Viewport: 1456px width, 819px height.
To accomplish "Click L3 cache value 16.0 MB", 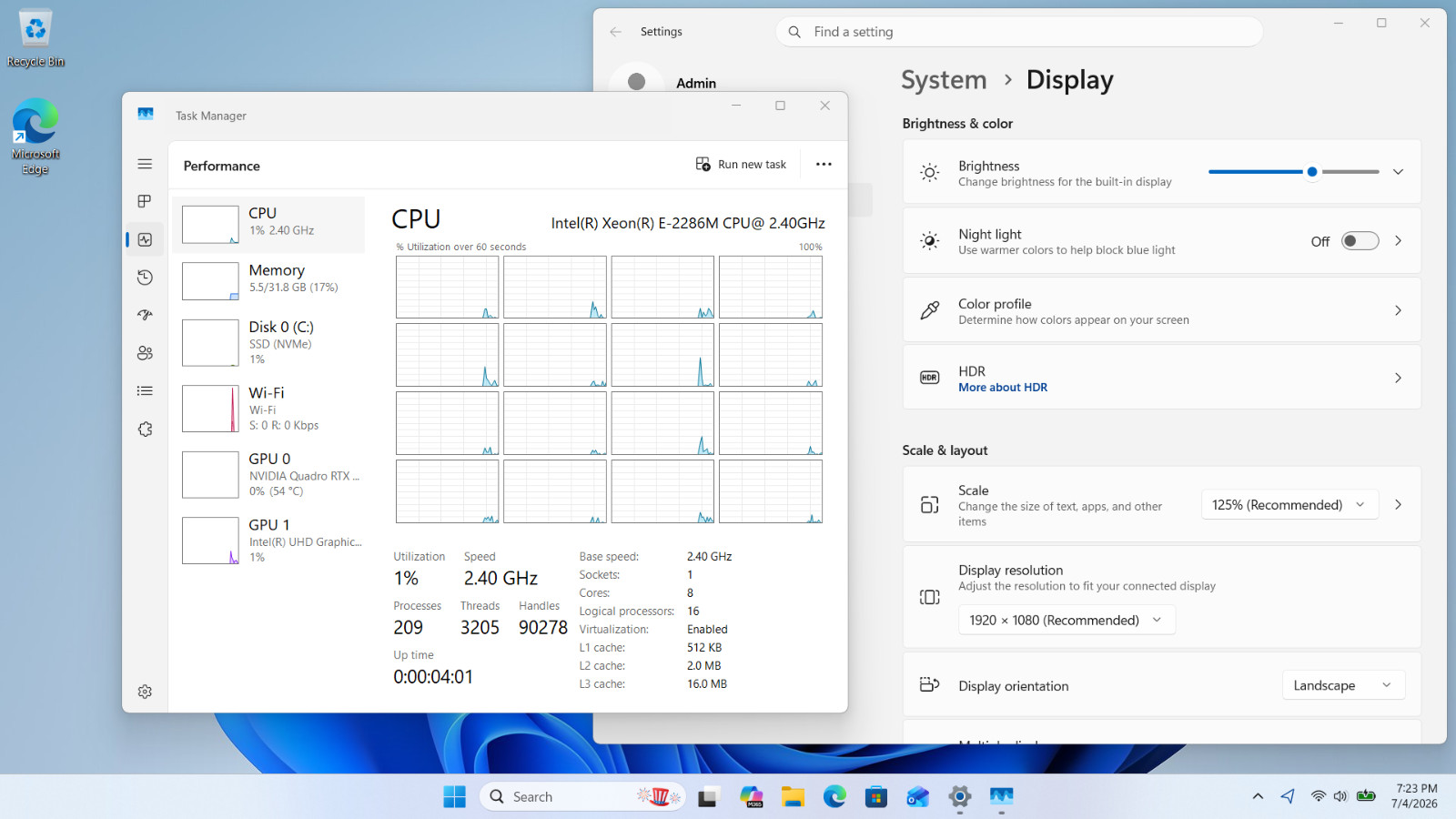I will (x=707, y=684).
